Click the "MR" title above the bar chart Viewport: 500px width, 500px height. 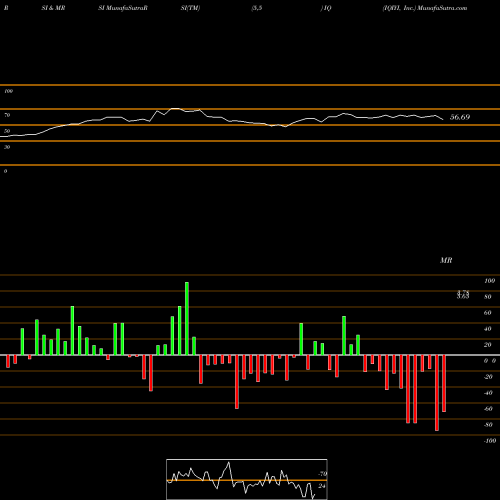(446, 260)
